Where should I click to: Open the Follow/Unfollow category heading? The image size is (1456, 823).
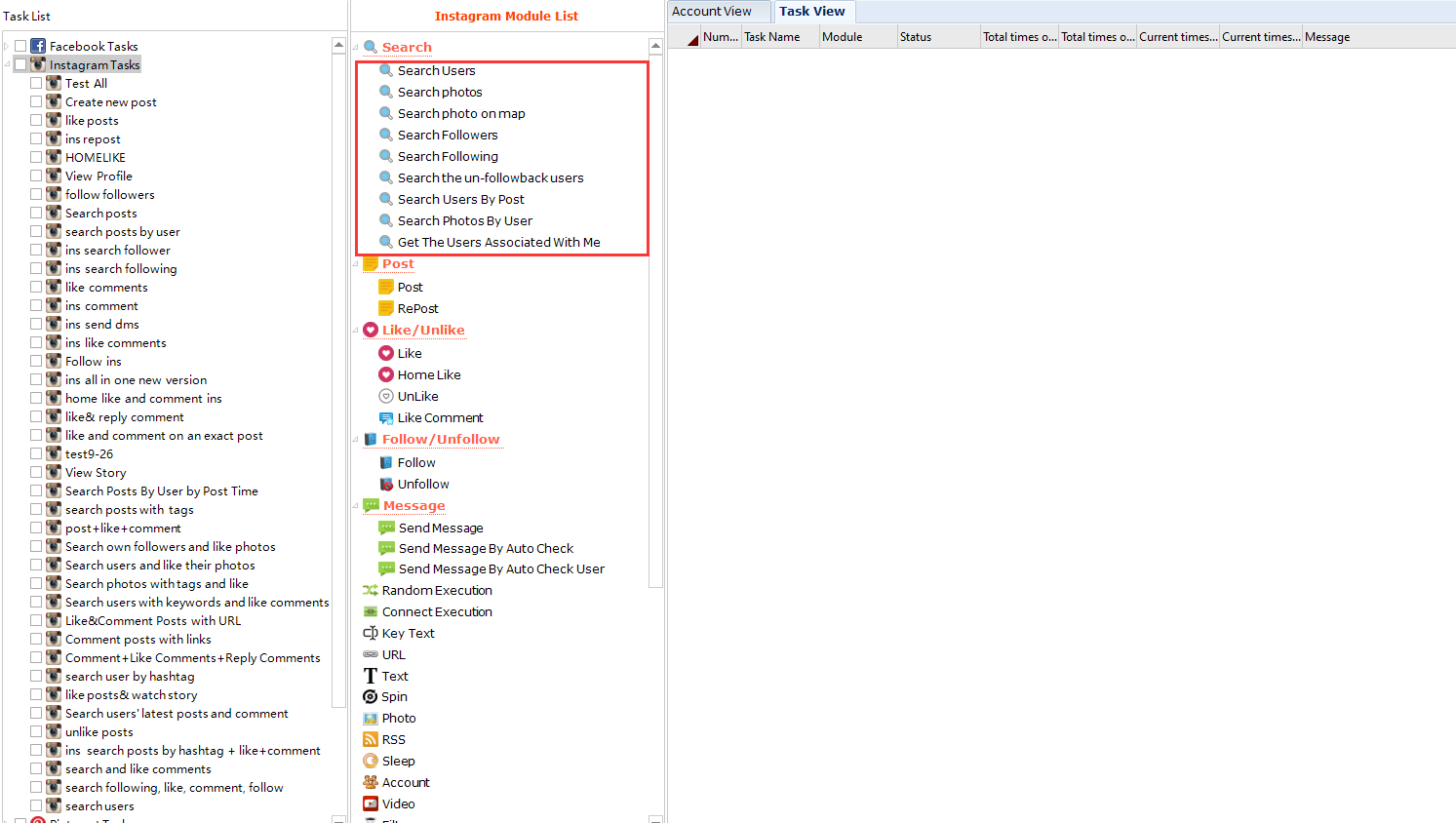tap(441, 439)
